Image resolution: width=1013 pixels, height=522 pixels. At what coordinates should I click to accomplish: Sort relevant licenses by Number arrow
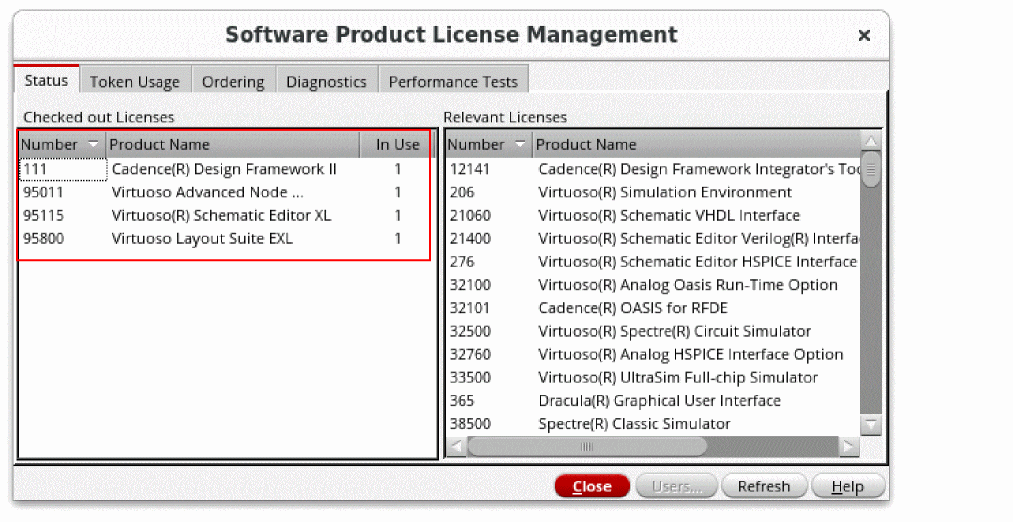tap(521, 145)
